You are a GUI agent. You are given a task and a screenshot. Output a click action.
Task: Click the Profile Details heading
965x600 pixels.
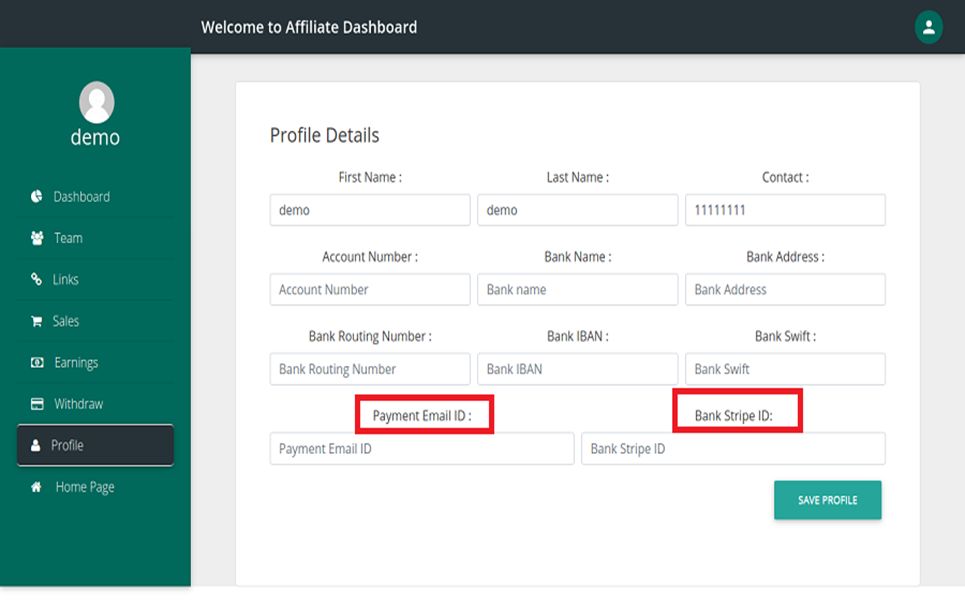324,135
